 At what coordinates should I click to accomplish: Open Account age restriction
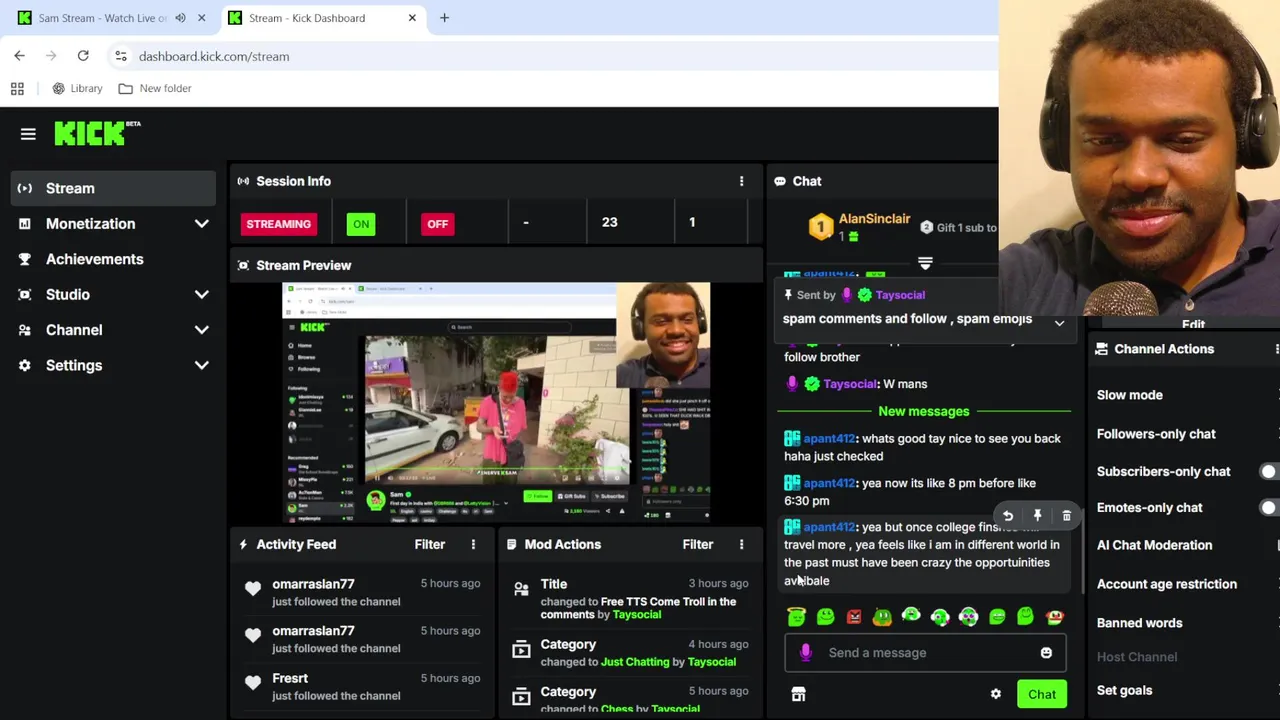point(1166,584)
